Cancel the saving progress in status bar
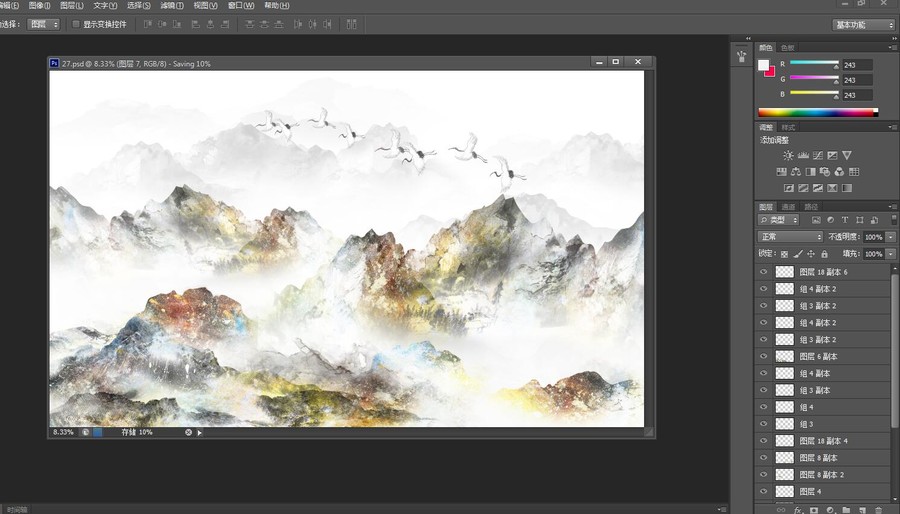The image size is (900, 514). (x=188, y=433)
